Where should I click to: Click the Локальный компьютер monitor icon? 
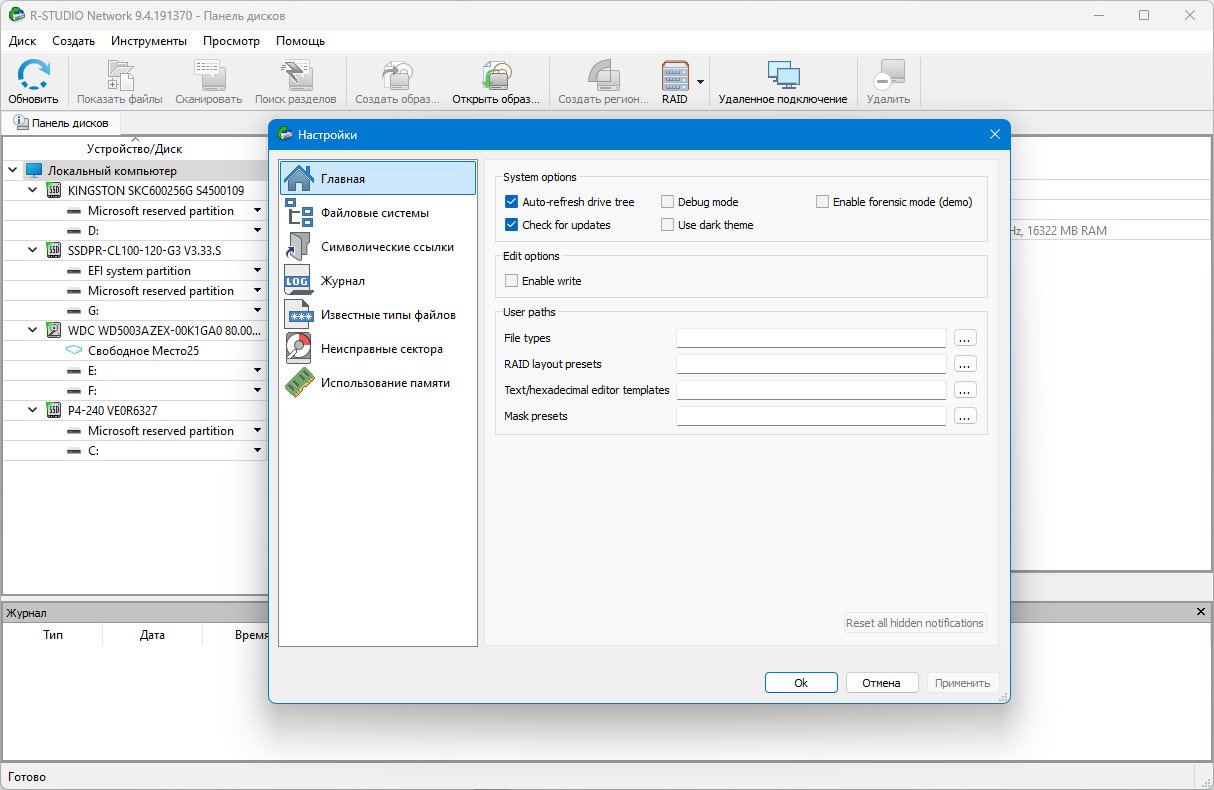tap(34, 170)
